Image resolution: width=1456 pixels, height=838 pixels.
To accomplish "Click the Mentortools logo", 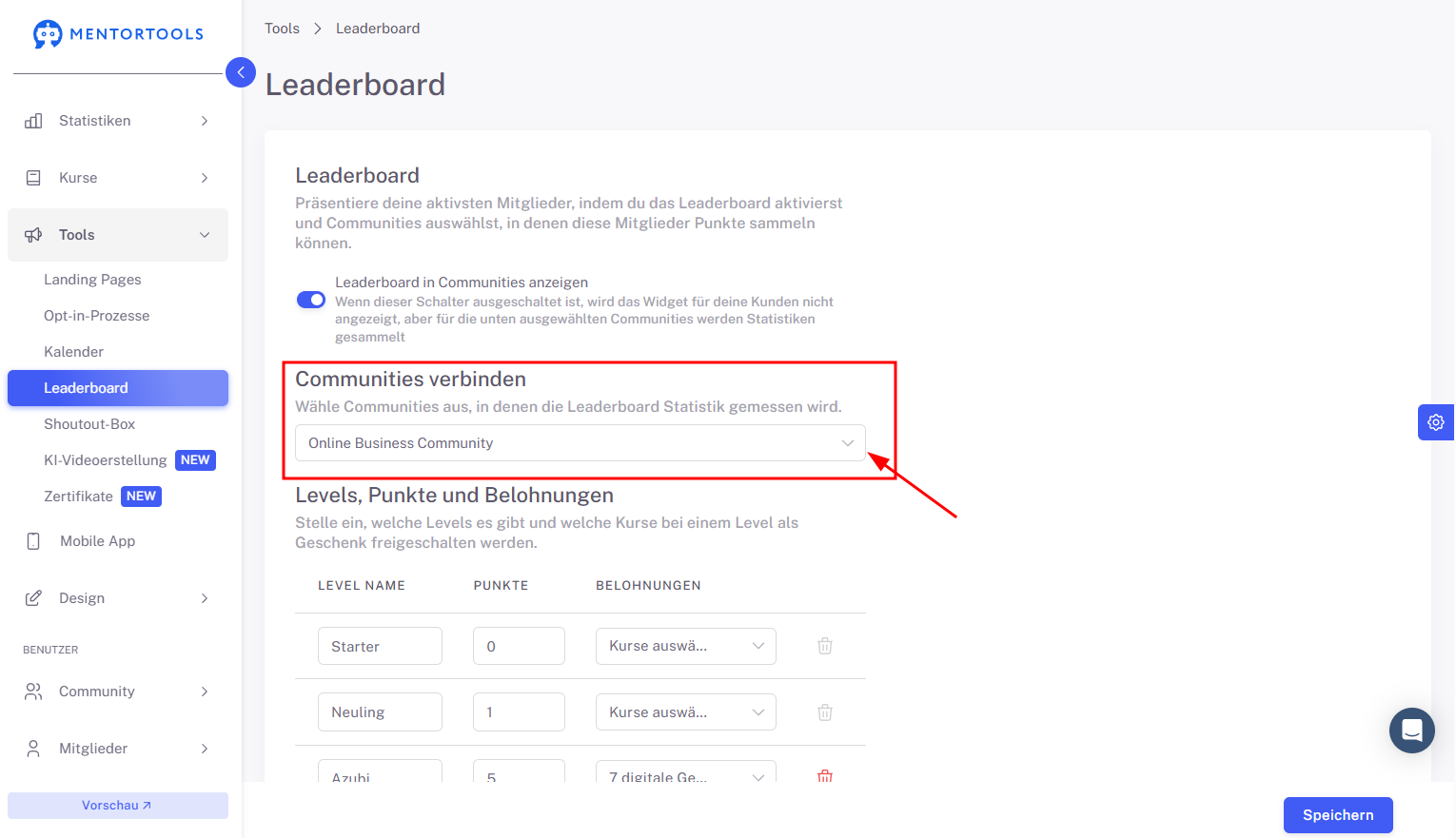I will (x=118, y=34).
